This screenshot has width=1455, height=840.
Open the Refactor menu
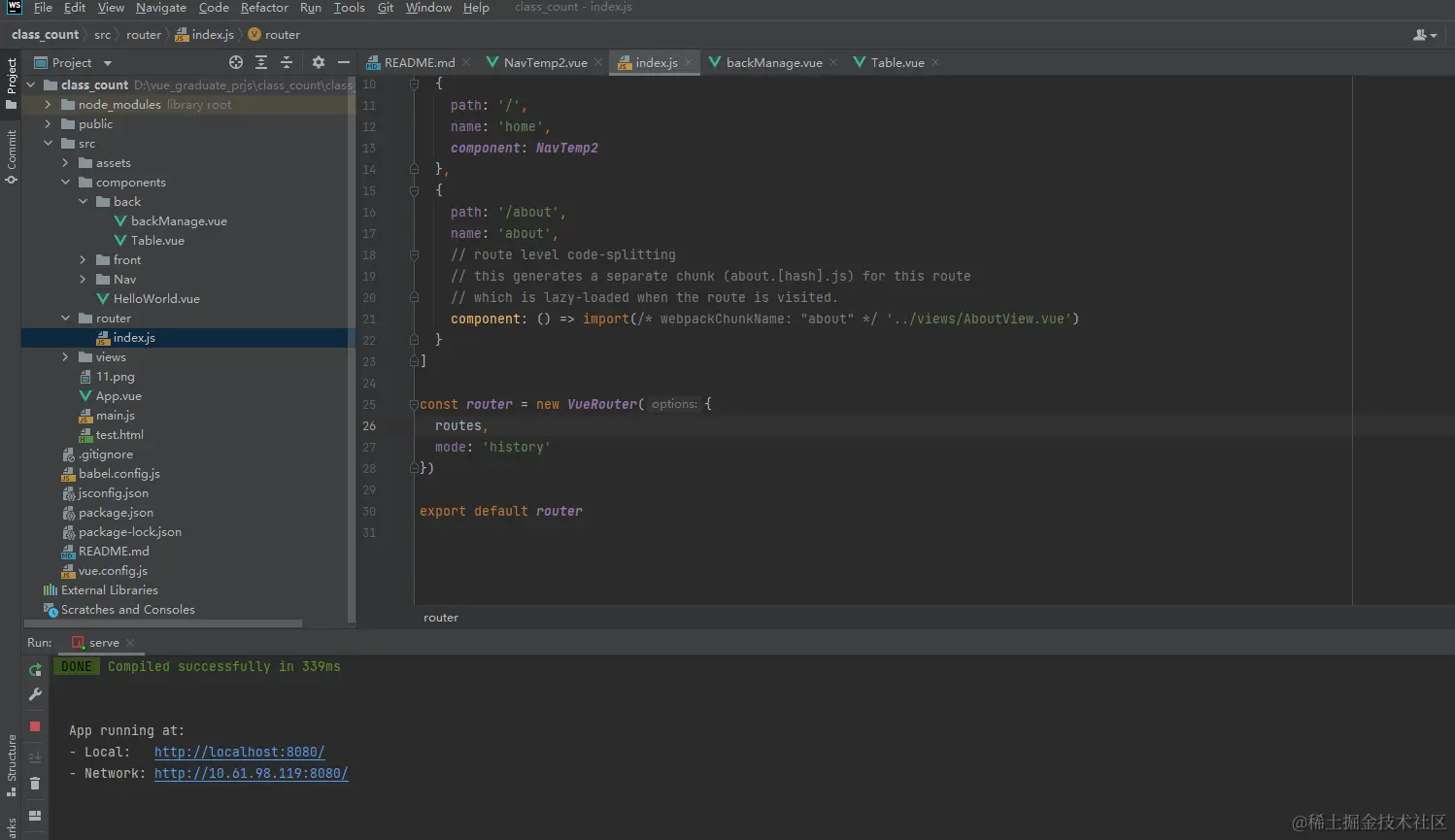tap(264, 8)
